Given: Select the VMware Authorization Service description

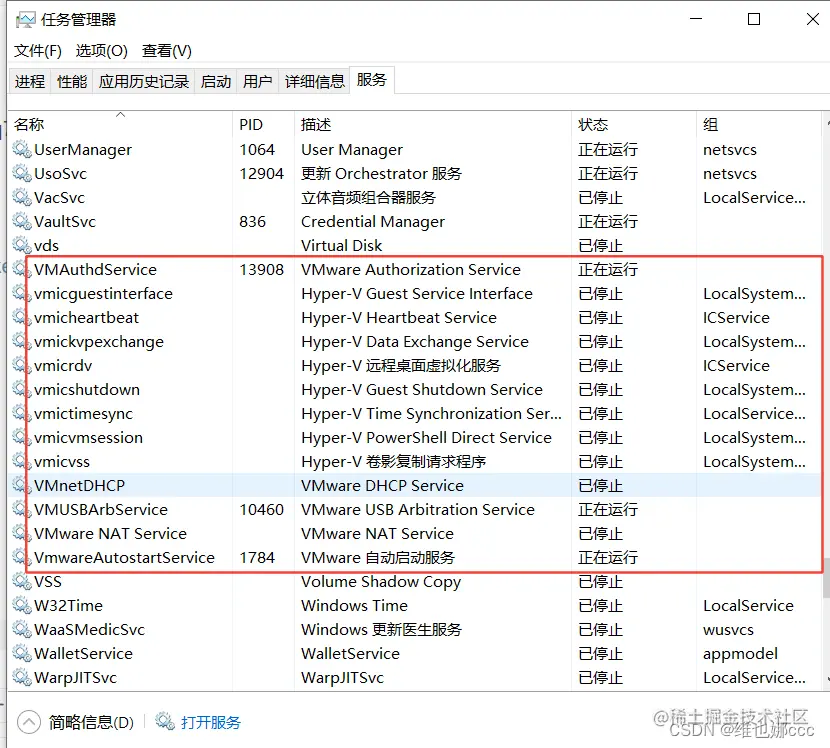Looking at the screenshot, I should [411, 269].
